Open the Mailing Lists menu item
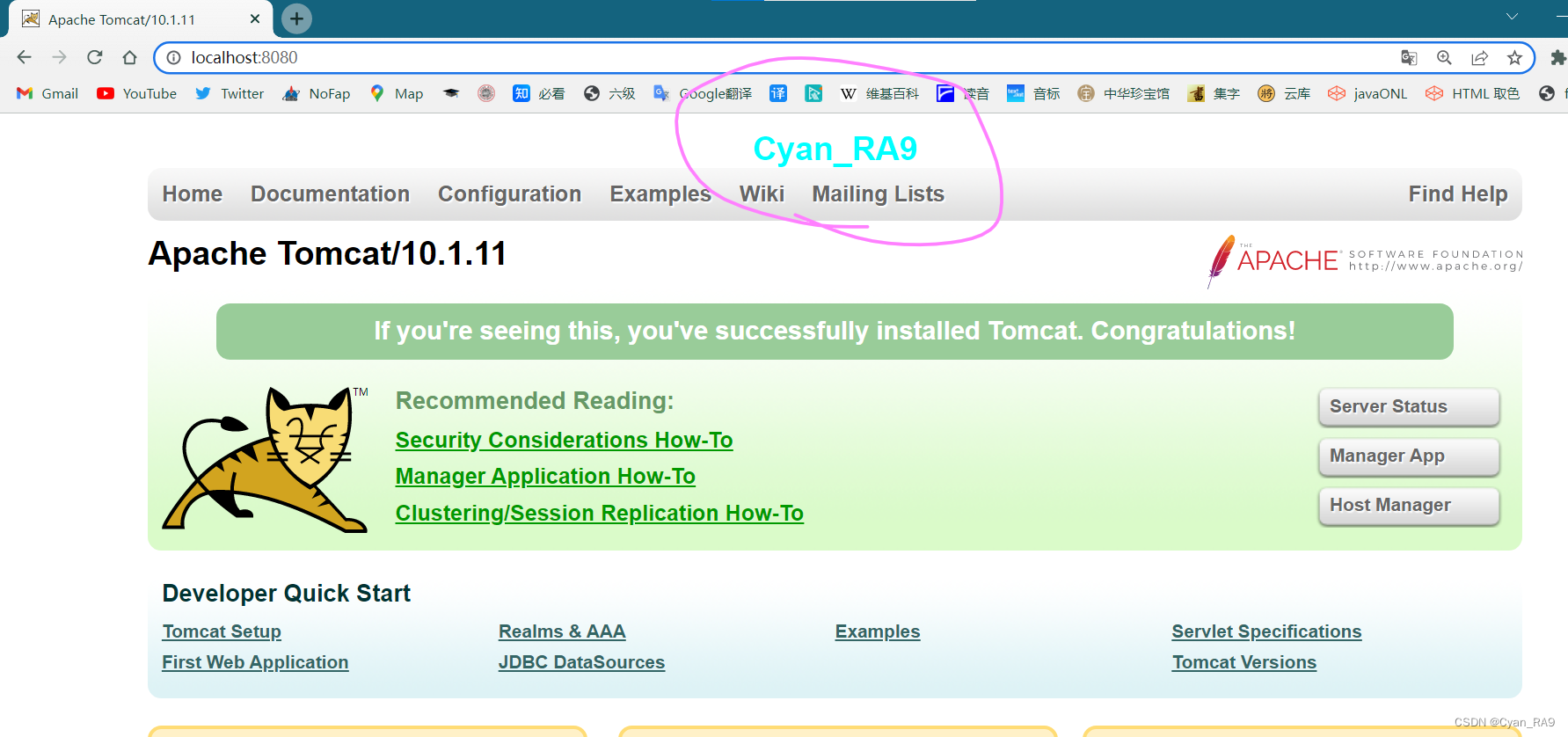Image resolution: width=1568 pixels, height=737 pixels. click(878, 194)
